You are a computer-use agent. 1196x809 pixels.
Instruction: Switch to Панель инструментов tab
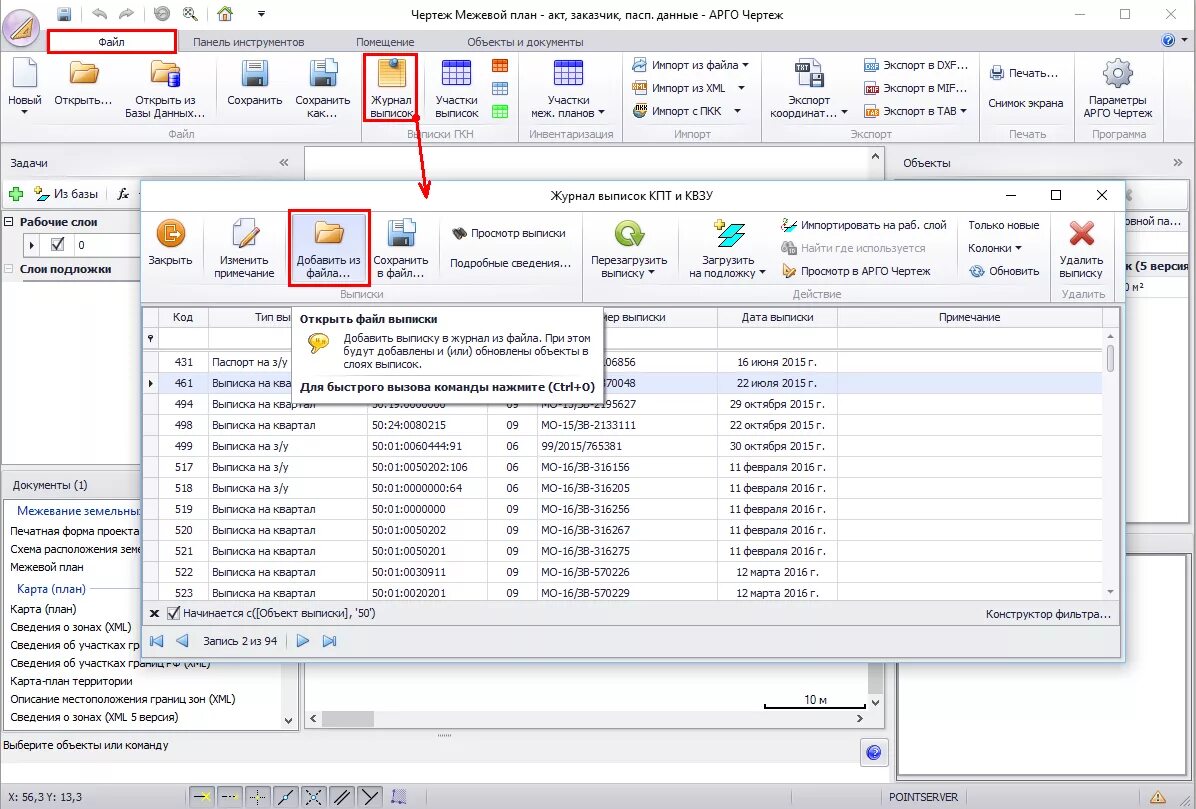(x=249, y=42)
